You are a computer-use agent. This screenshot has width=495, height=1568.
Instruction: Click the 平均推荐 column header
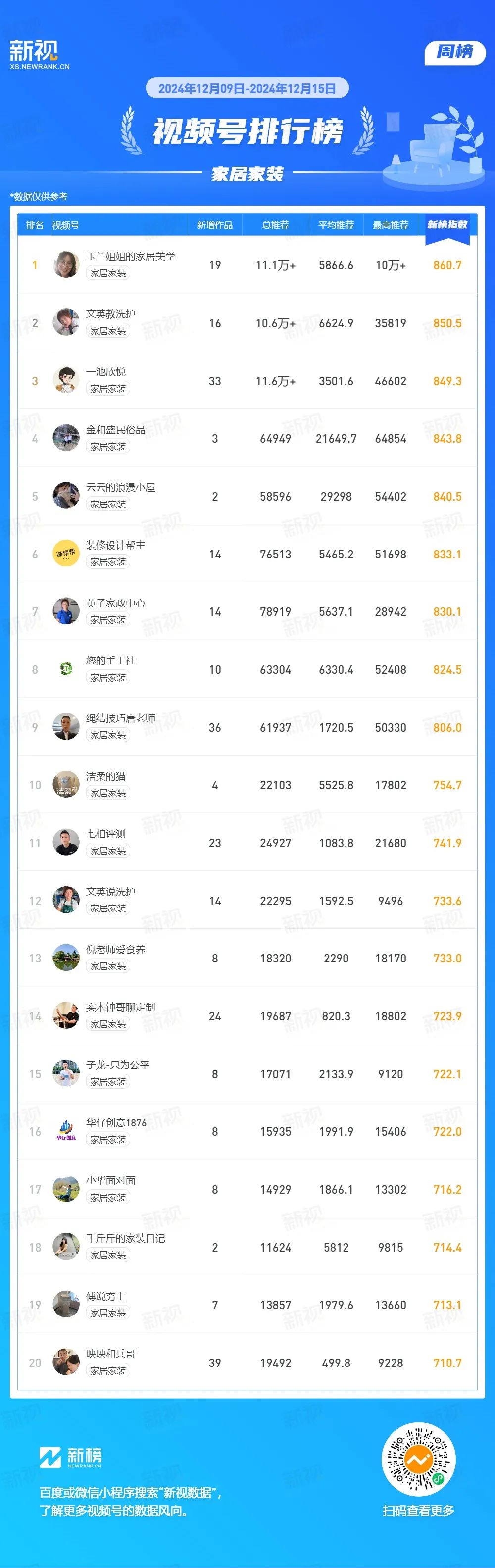coord(336,225)
